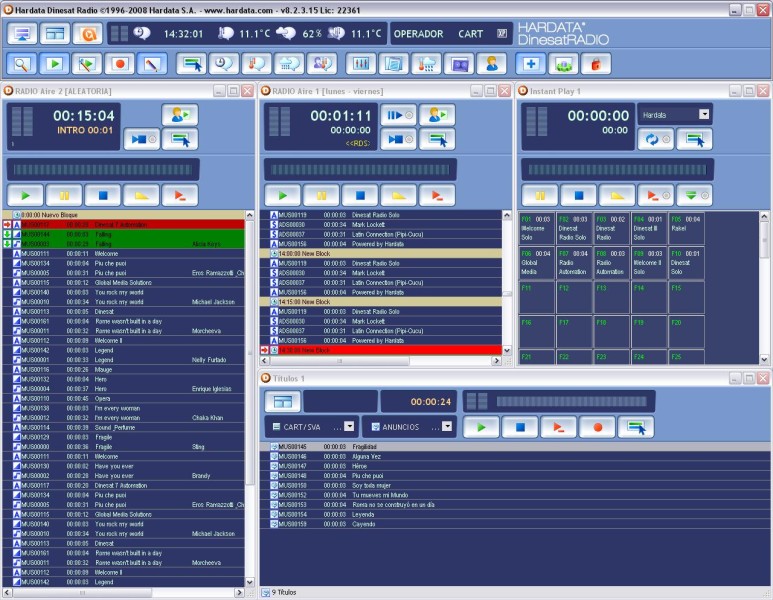Click the thermometer temperature announcement icon

coord(256,64)
